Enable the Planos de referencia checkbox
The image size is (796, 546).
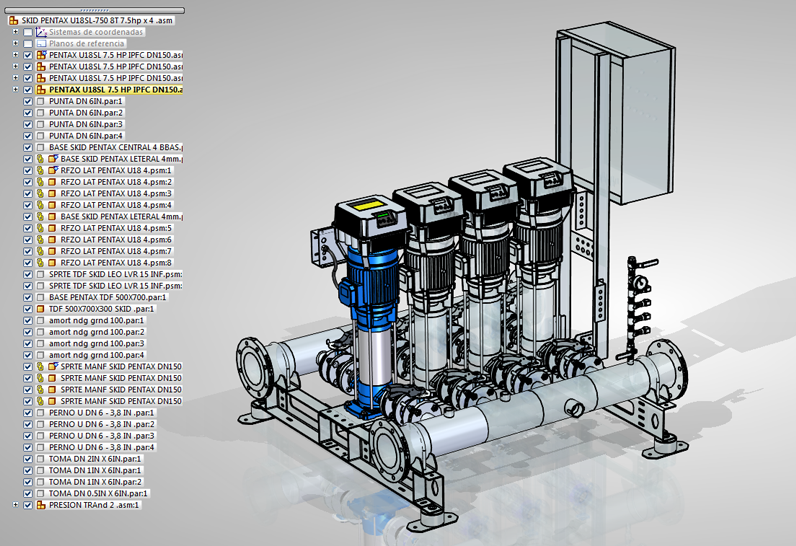point(28,44)
